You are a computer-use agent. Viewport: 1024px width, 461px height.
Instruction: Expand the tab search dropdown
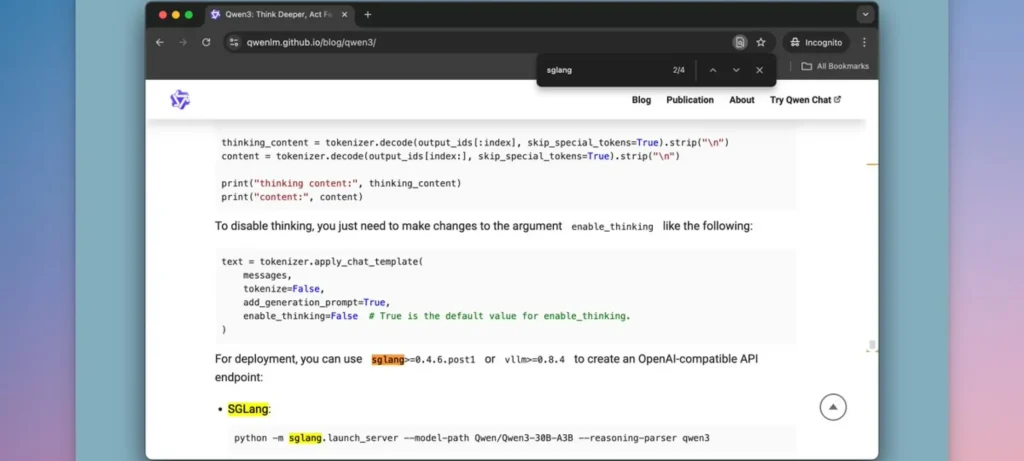pos(865,14)
